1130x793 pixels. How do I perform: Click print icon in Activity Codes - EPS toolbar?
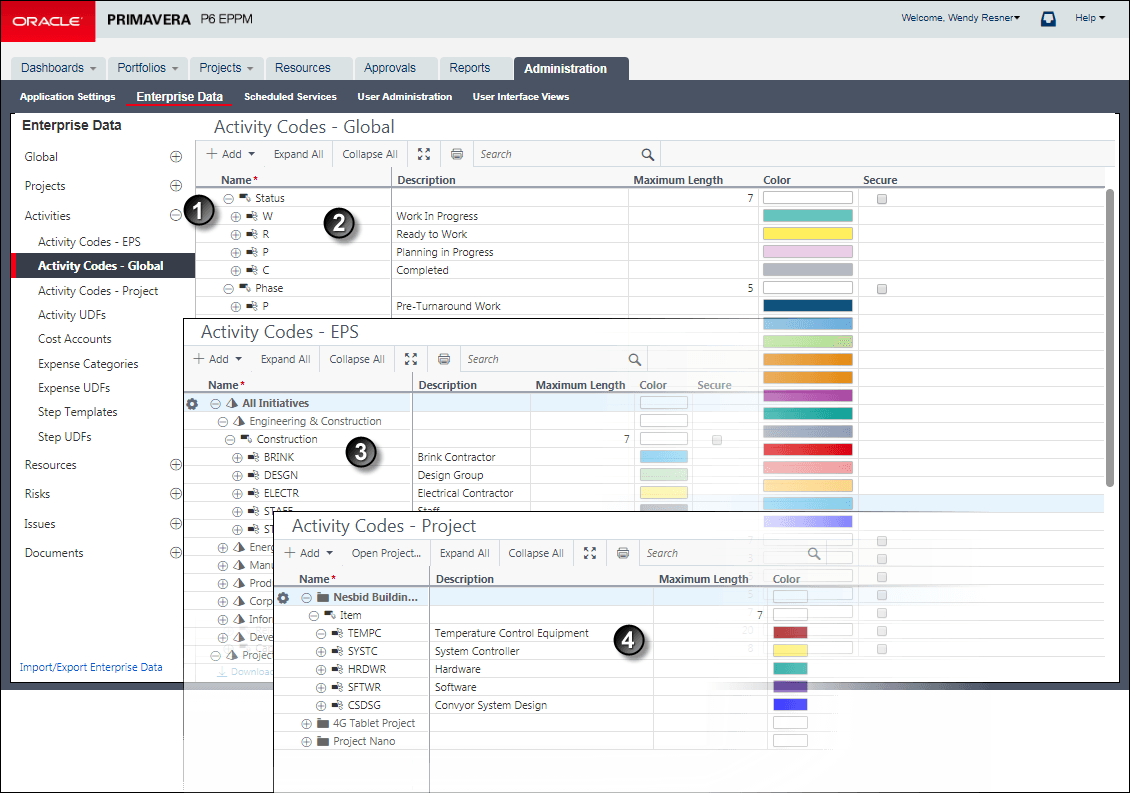444,359
